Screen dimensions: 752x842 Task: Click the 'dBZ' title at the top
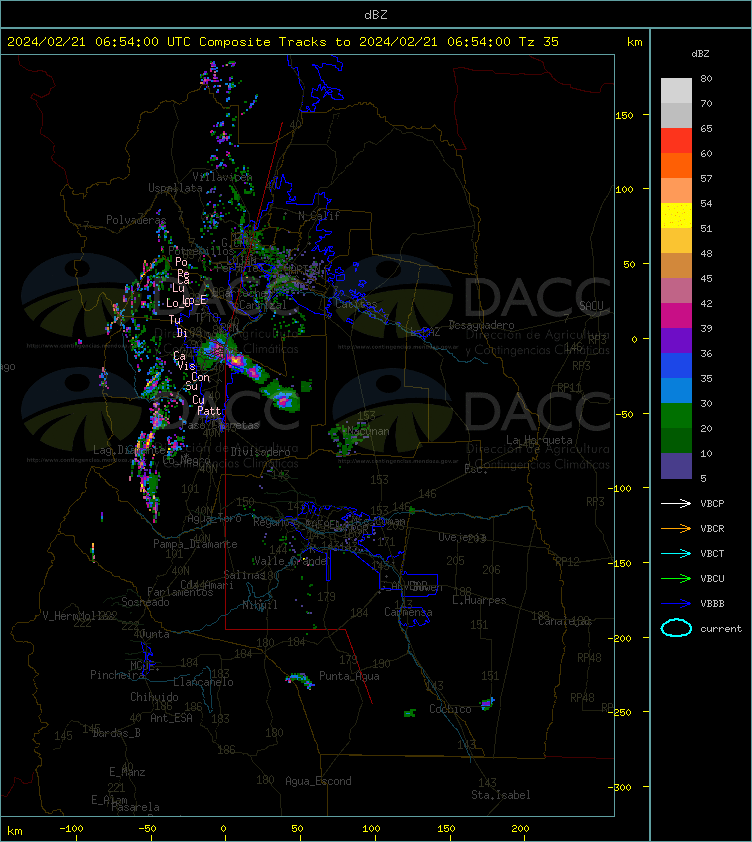[x=375, y=15]
